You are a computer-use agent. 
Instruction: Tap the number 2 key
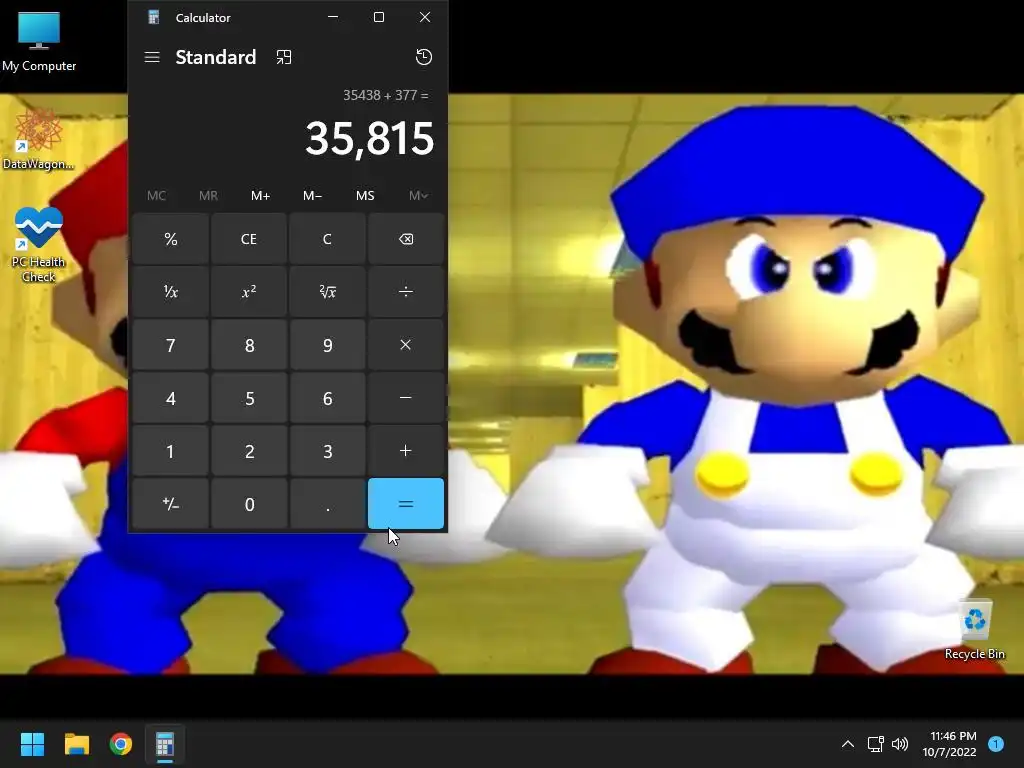pos(249,451)
